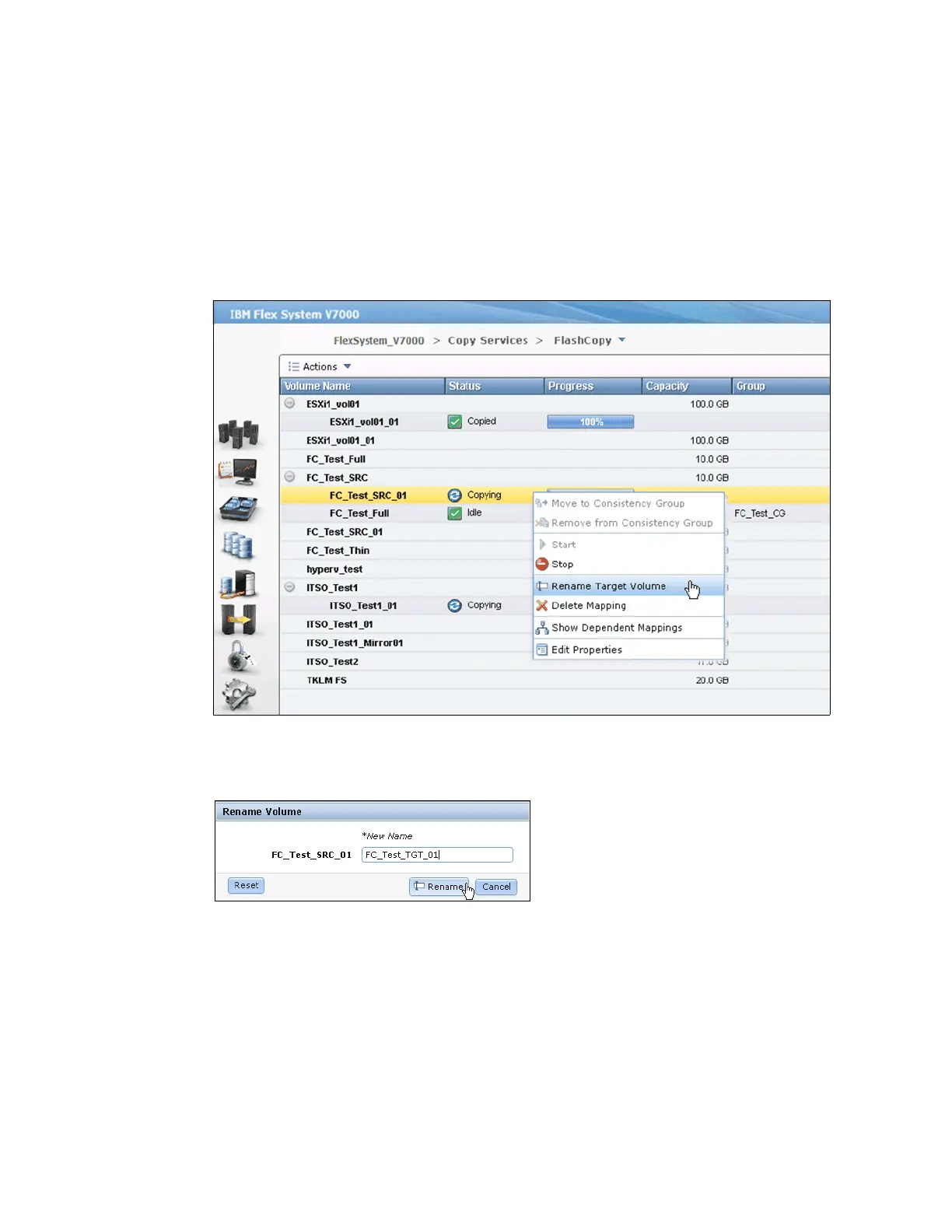The width and height of the screenshot is (952, 1232).
Task: Choose Rename Target Volume from context menu
Action: 628,586
